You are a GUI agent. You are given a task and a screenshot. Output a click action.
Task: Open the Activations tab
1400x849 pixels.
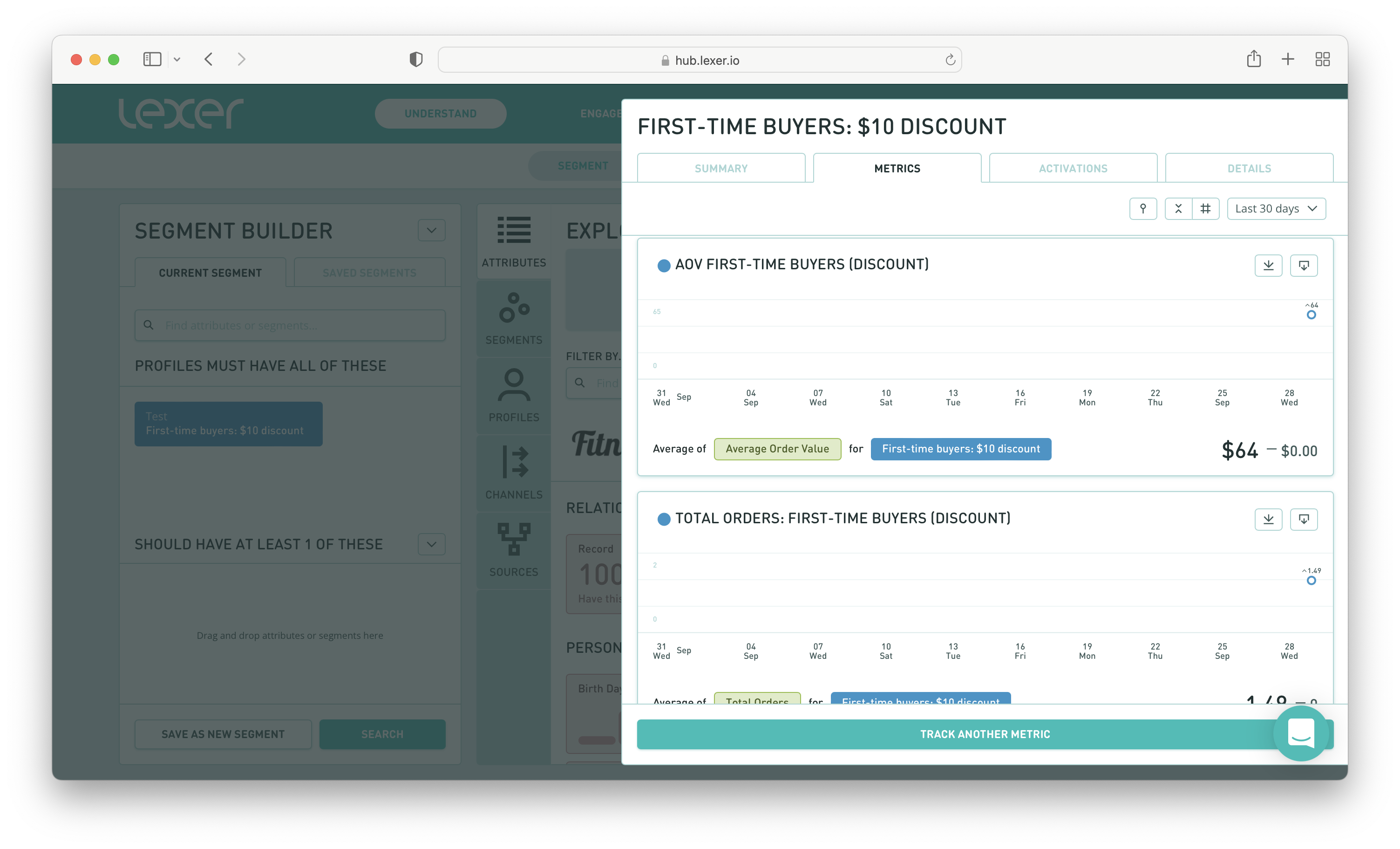point(1073,168)
